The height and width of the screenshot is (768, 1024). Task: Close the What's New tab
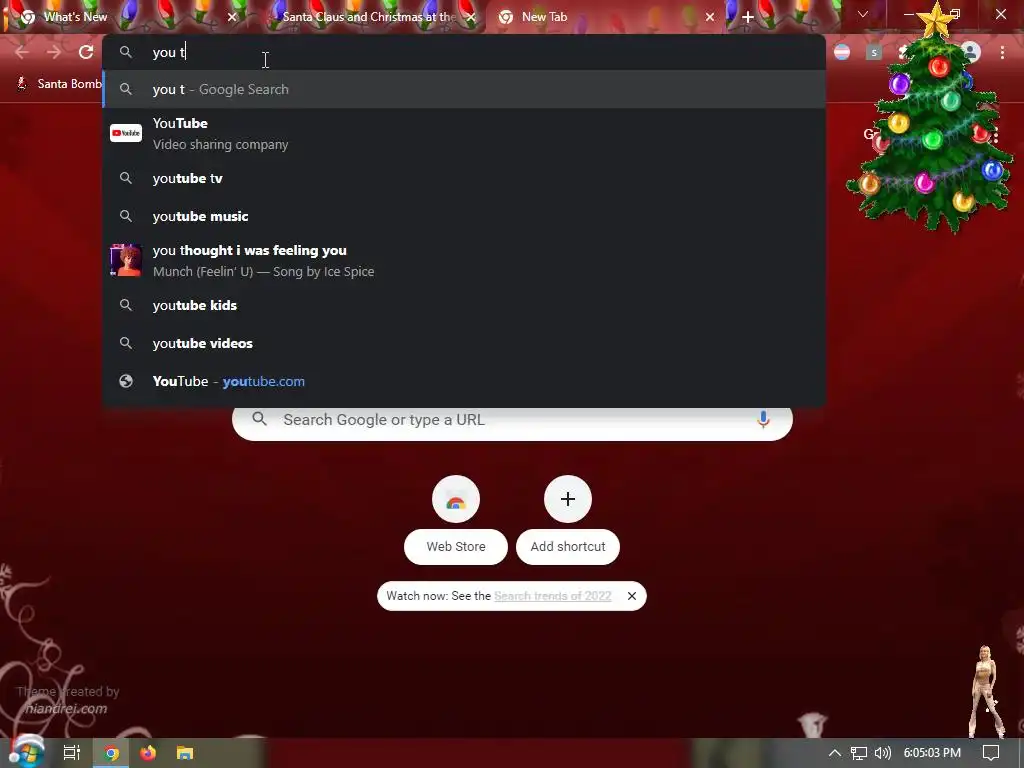232,17
